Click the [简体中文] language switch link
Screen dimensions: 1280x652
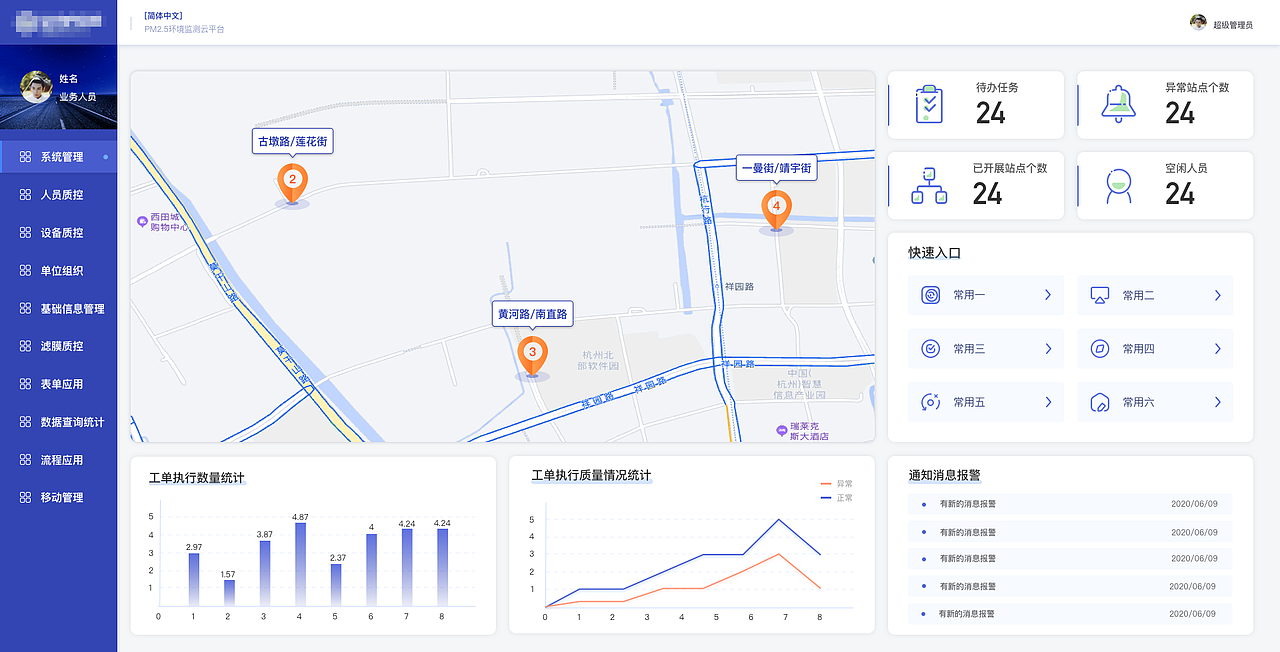coord(163,16)
